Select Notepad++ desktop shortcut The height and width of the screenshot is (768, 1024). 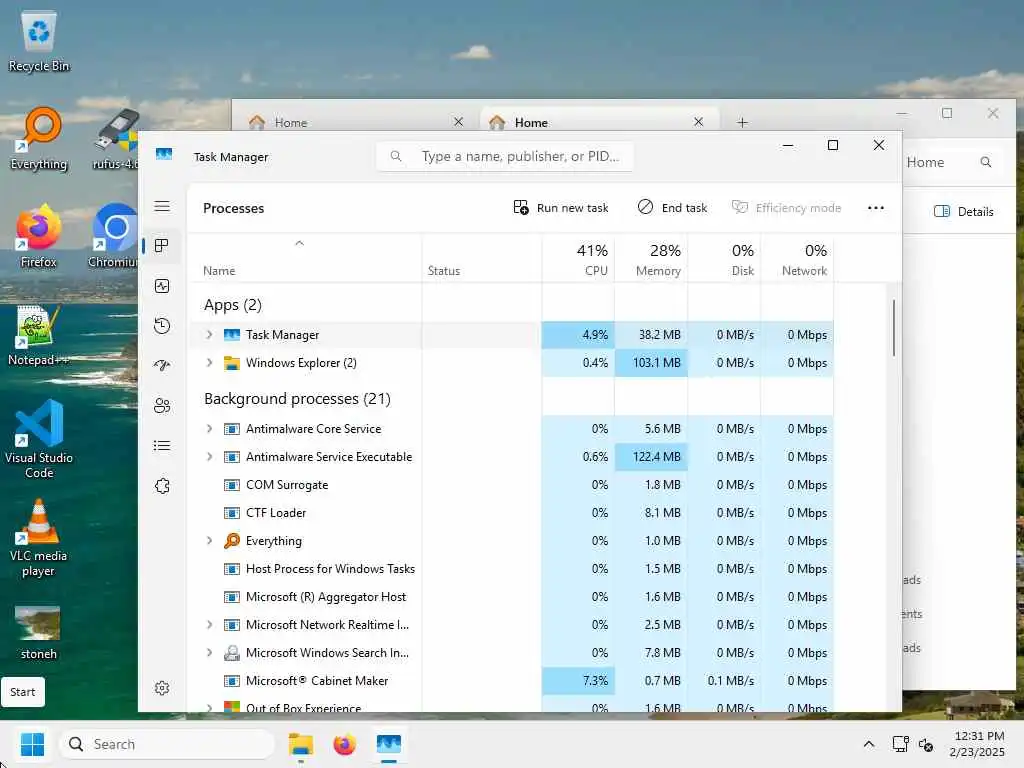click(x=39, y=334)
